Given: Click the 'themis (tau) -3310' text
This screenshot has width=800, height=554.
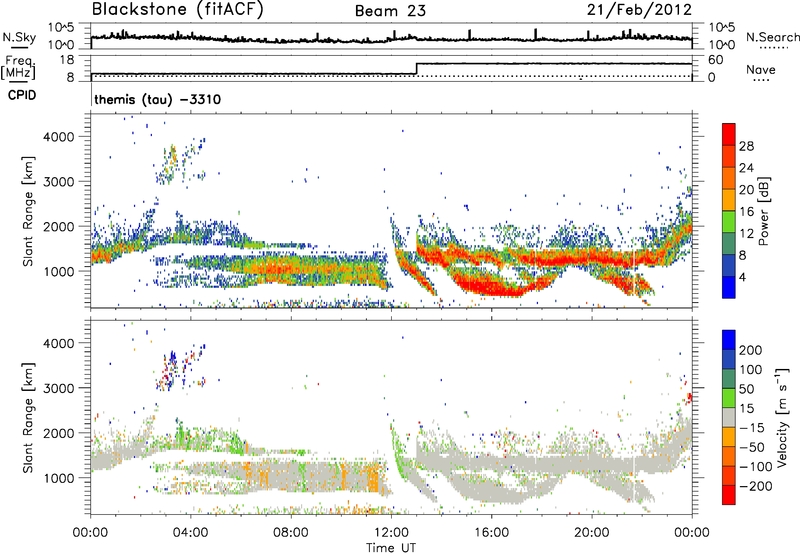Looking at the screenshot, I should [157, 99].
